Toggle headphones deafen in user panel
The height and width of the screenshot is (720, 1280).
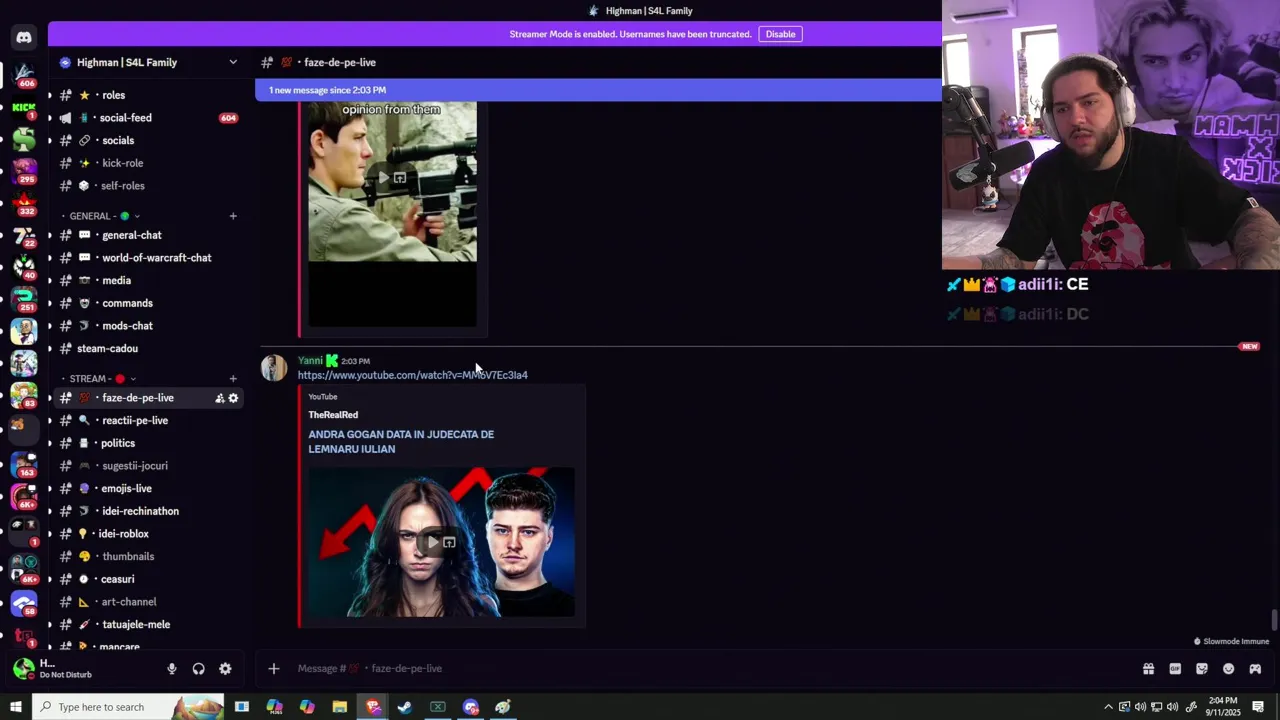(x=198, y=669)
